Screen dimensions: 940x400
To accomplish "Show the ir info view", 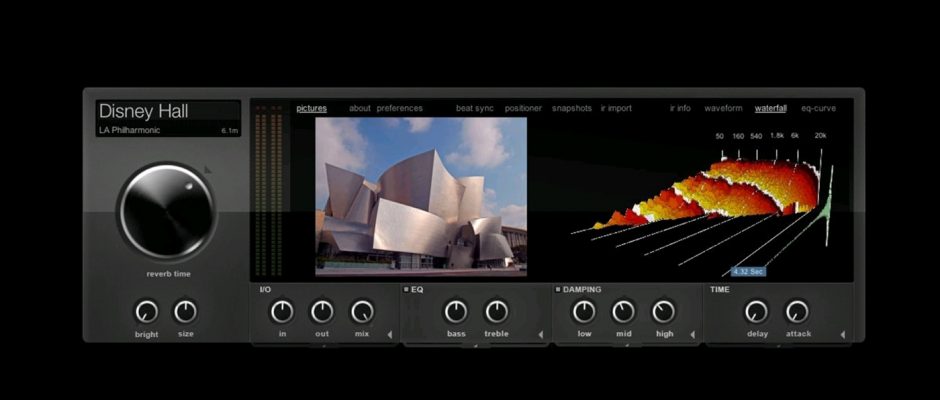I will pyautogui.click(x=680, y=109).
